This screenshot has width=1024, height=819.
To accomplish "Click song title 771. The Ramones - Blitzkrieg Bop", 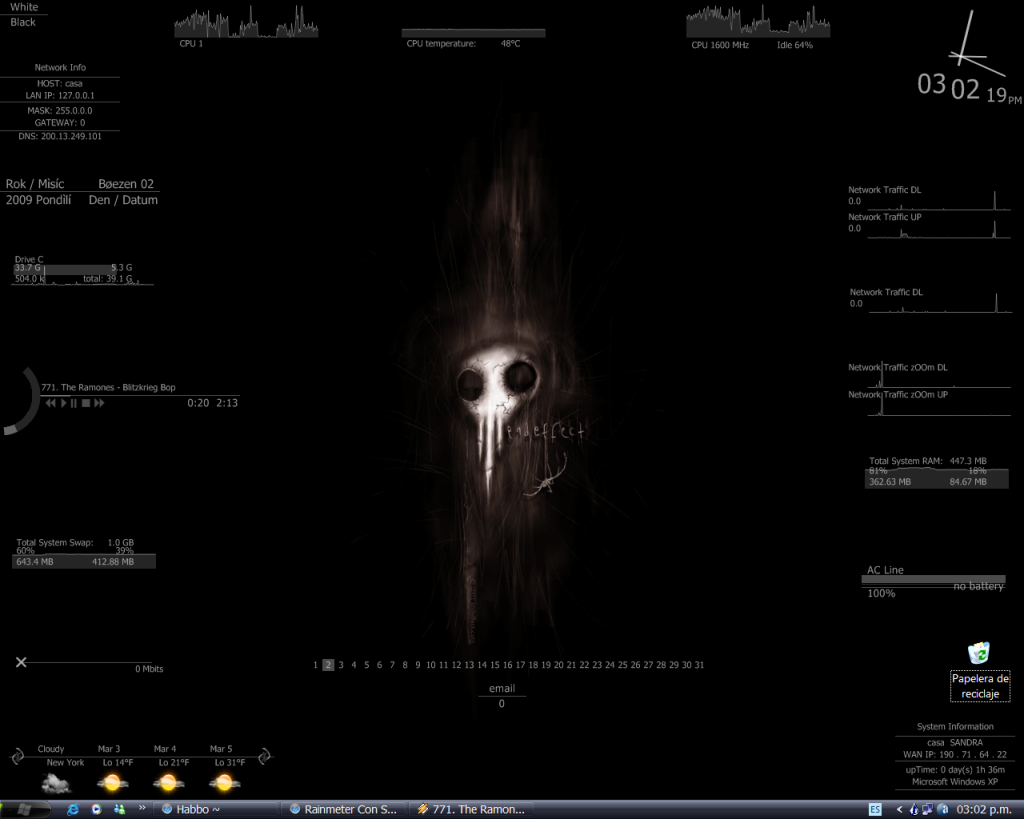I will (x=108, y=387).
